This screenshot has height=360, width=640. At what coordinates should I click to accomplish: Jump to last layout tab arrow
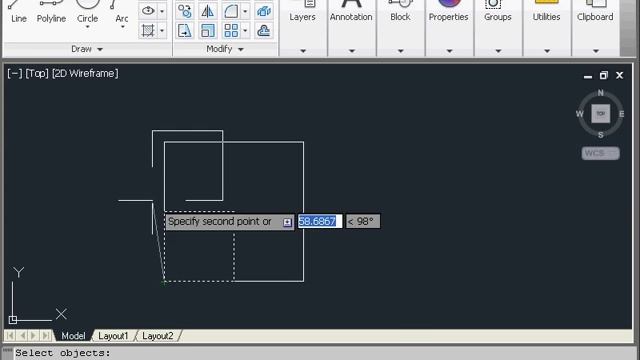[46, 336]
